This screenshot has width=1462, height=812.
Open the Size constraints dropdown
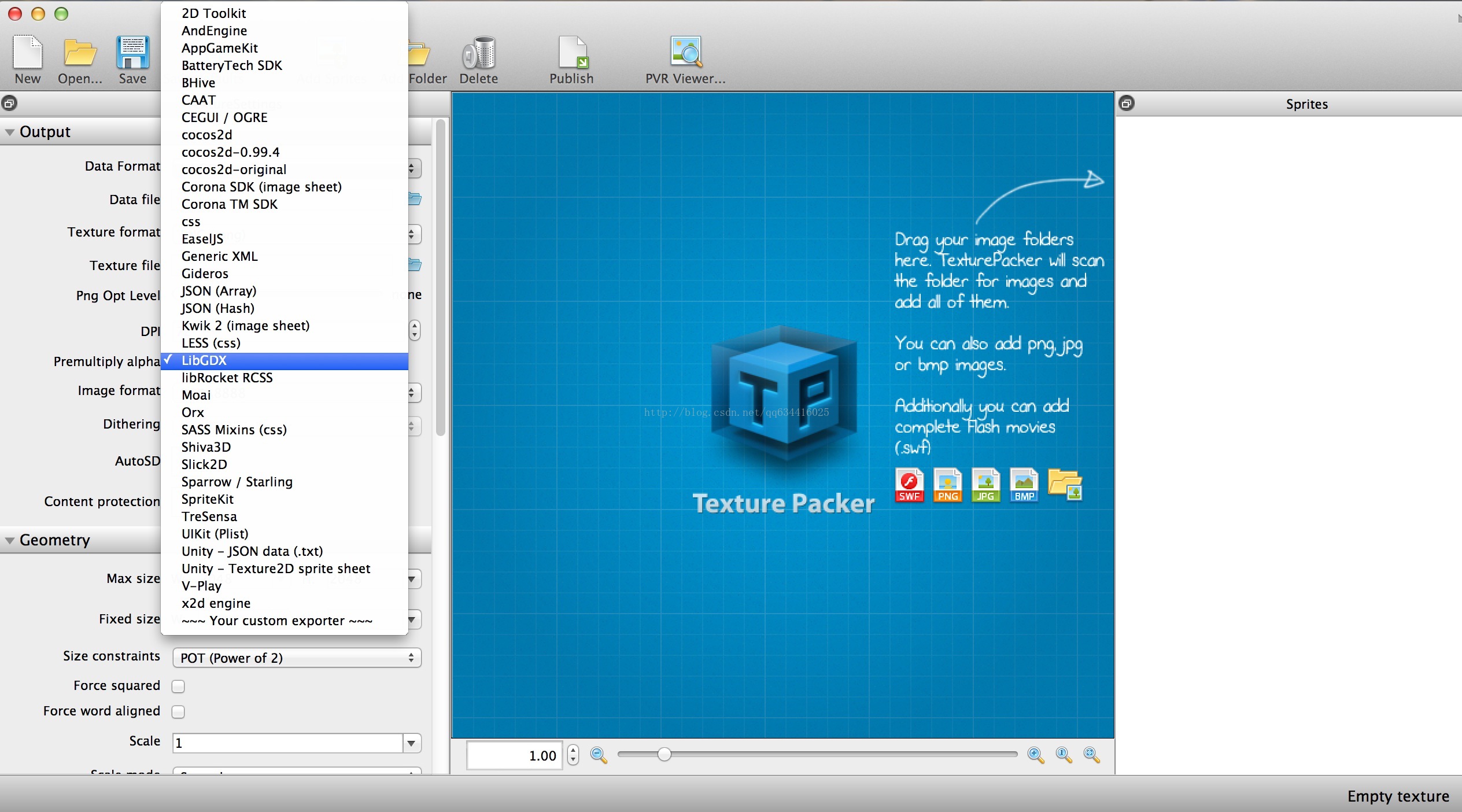point(297,658)
